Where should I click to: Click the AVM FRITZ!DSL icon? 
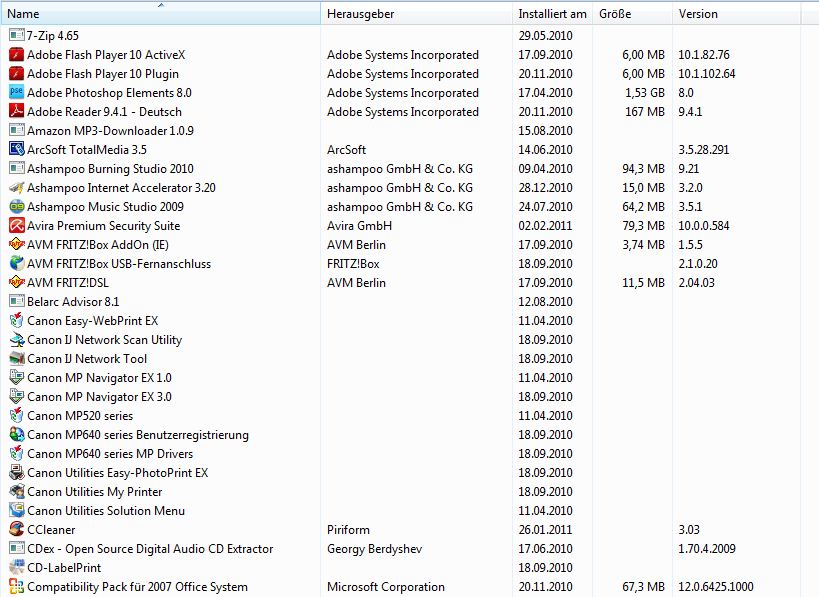17,283
